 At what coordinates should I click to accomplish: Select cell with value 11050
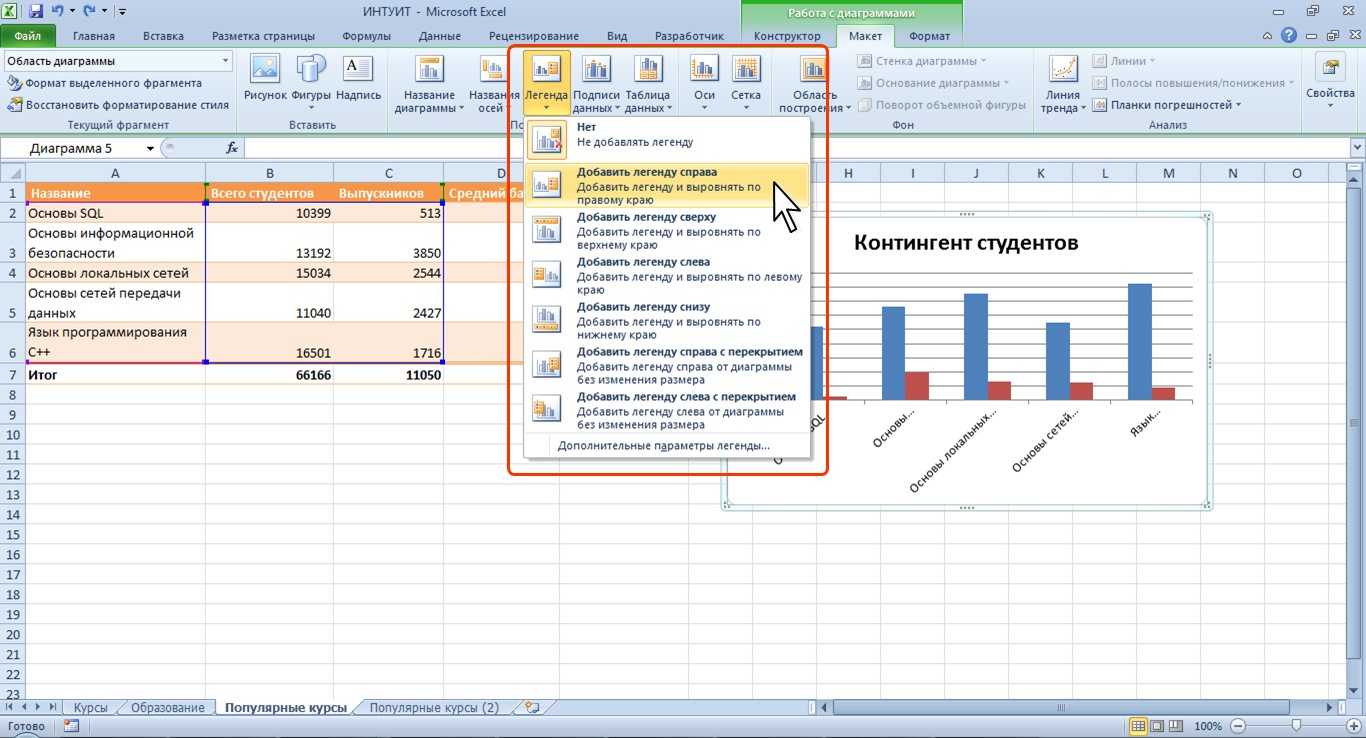388,375
